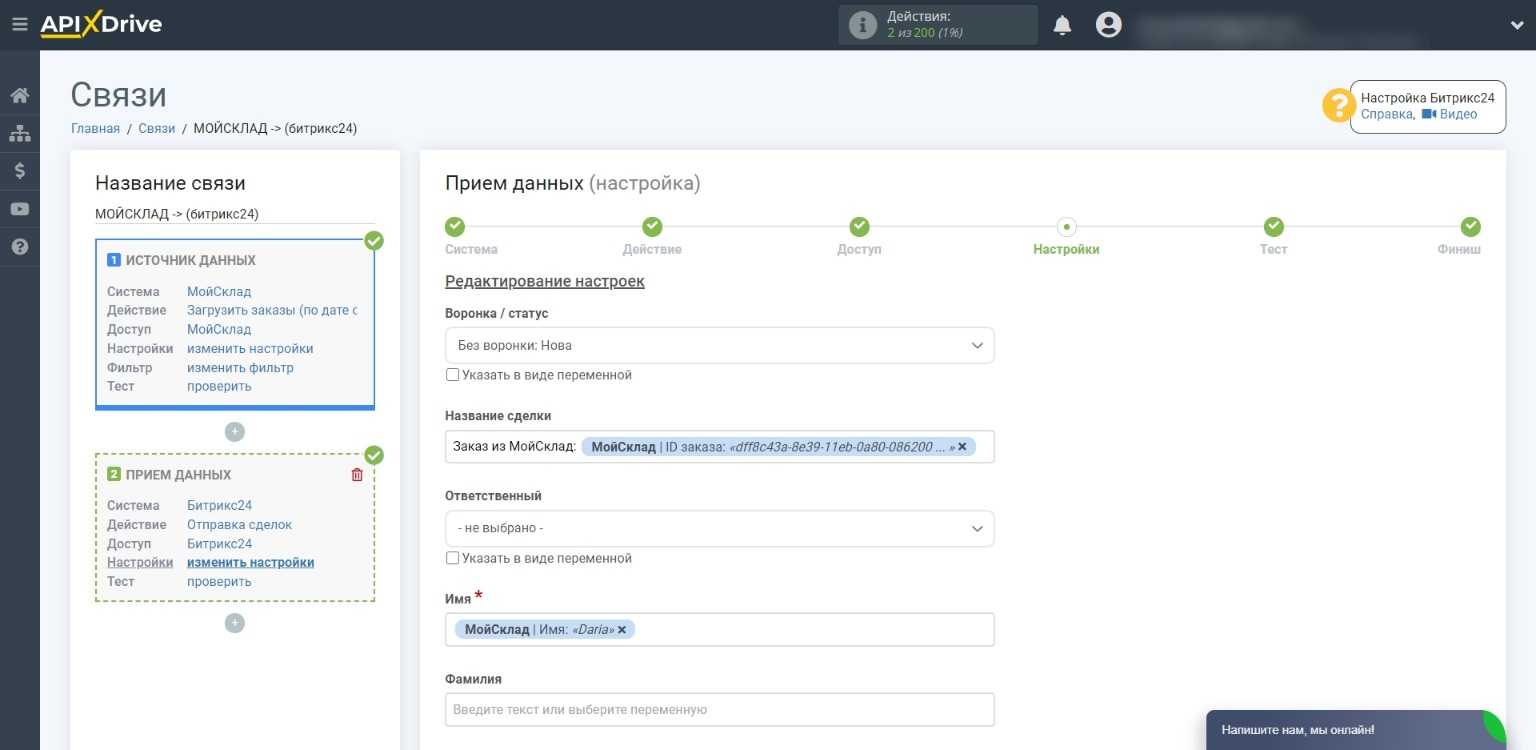
Task: Click the receiver block green checkmark
Action: click(374, 456)
